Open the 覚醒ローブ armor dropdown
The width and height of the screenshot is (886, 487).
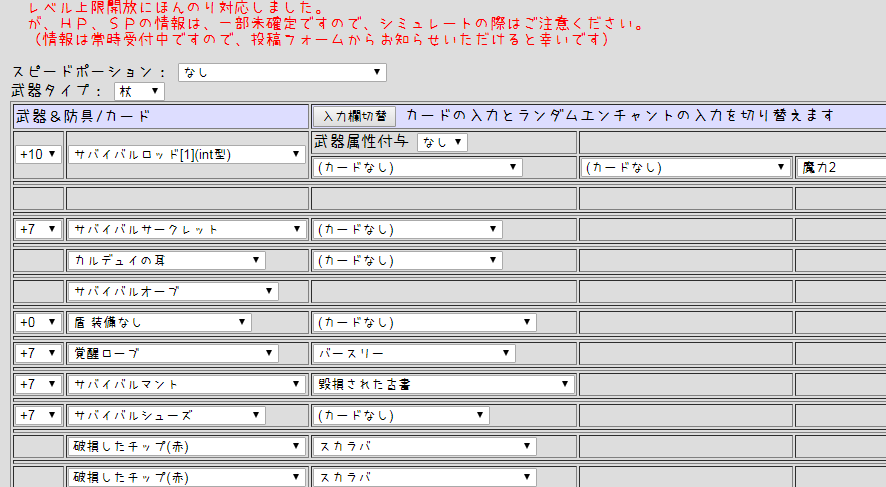173,354
